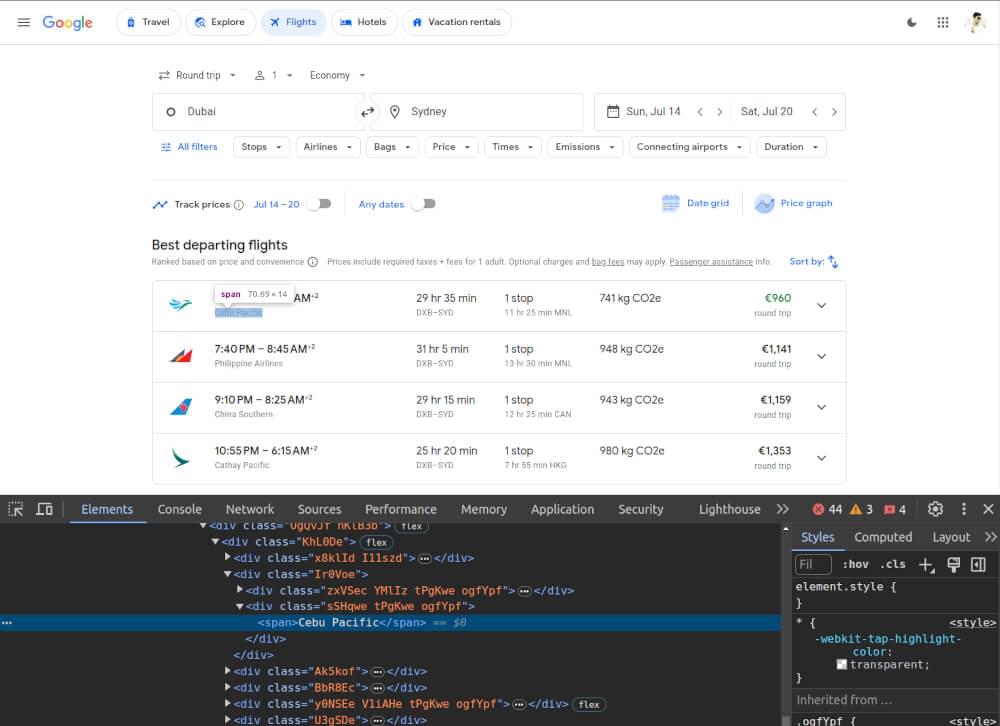The image size is (1000, 726).
Task: Open the Round trip dropdown
Action: [x=196, y=75]
